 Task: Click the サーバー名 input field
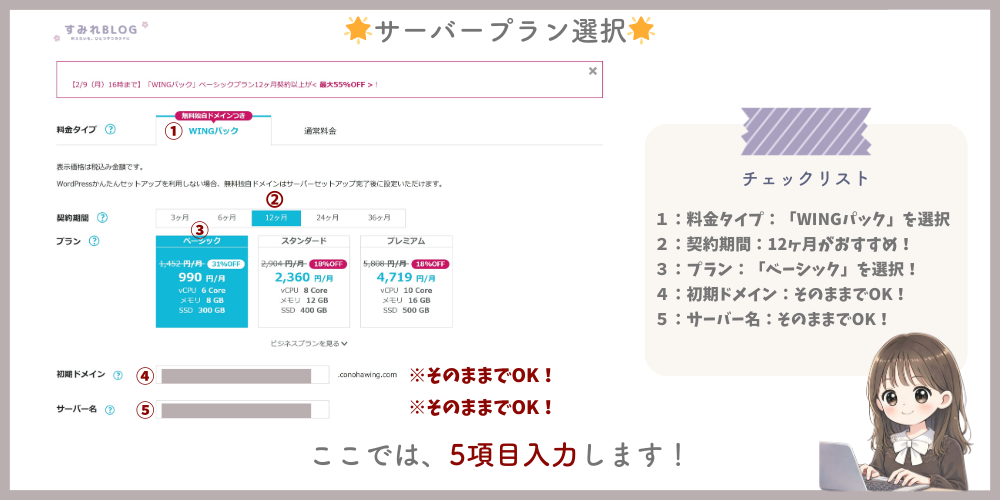coord(242,409)
